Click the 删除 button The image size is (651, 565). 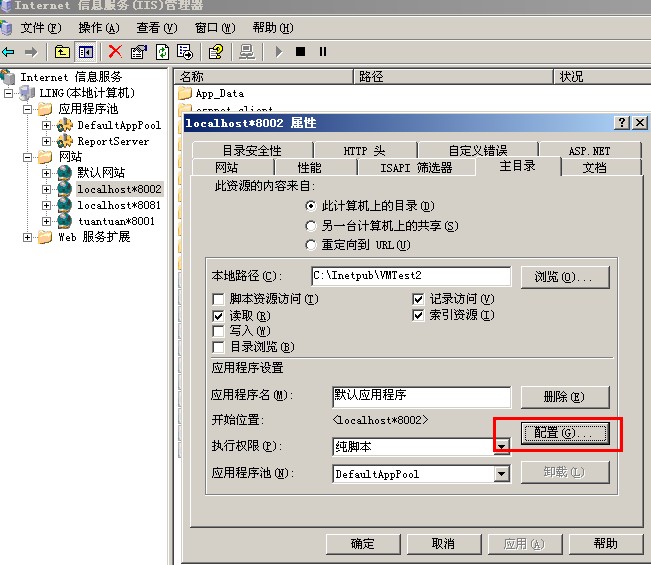[x=565, y=397]
